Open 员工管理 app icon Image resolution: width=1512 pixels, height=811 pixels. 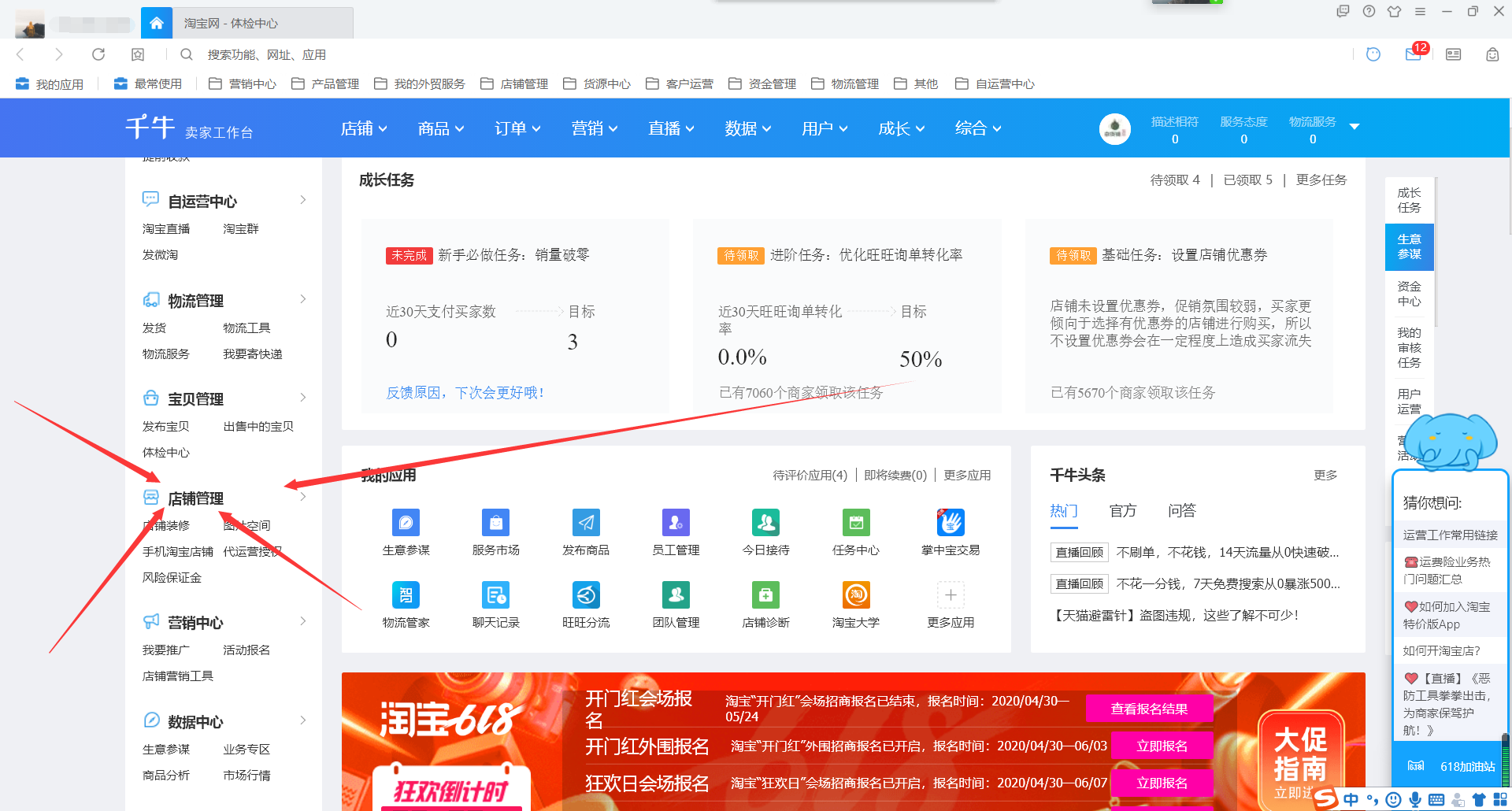[676, 523]
